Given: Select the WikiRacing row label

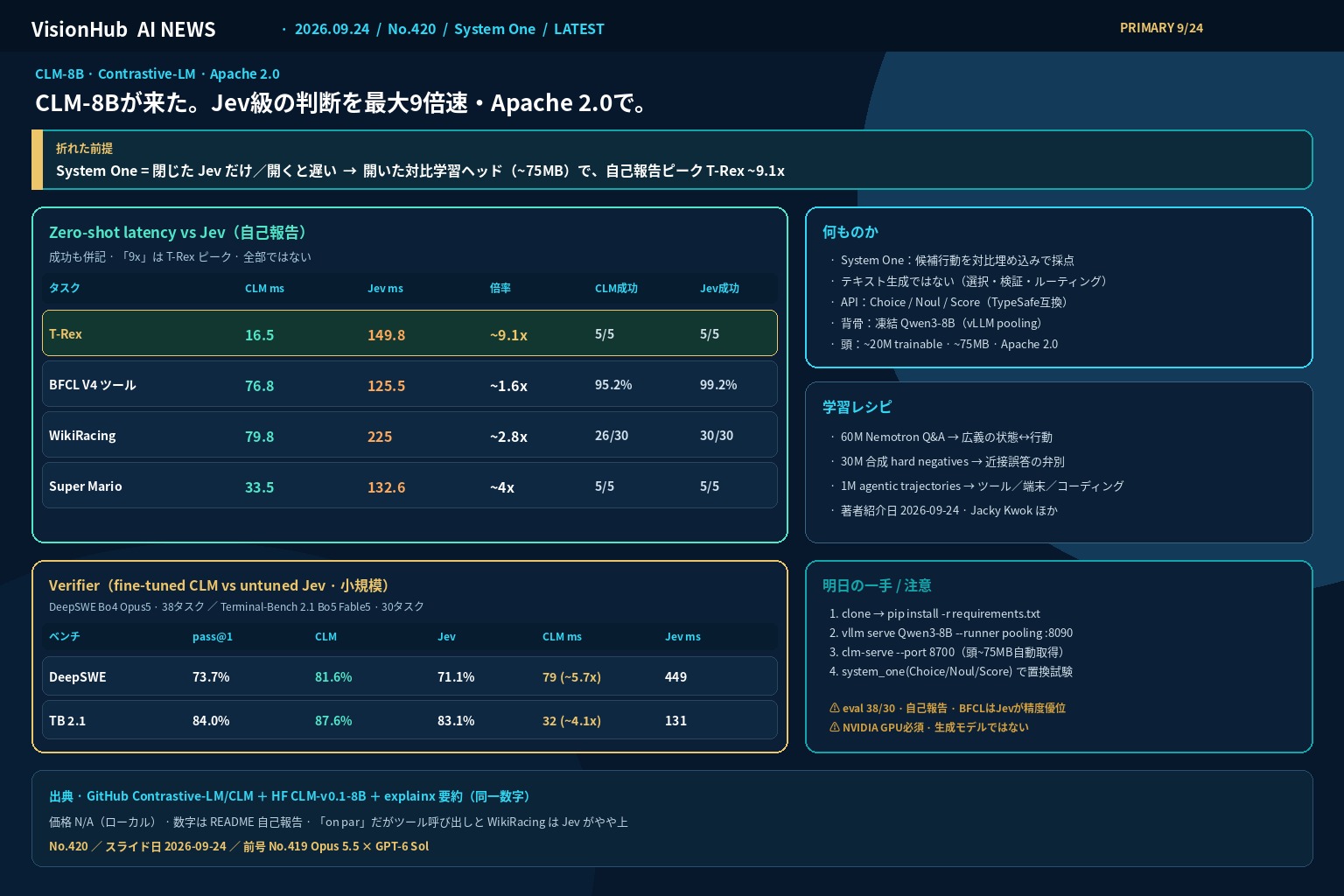Looking at the screenshot, I should tap(82, 436).
